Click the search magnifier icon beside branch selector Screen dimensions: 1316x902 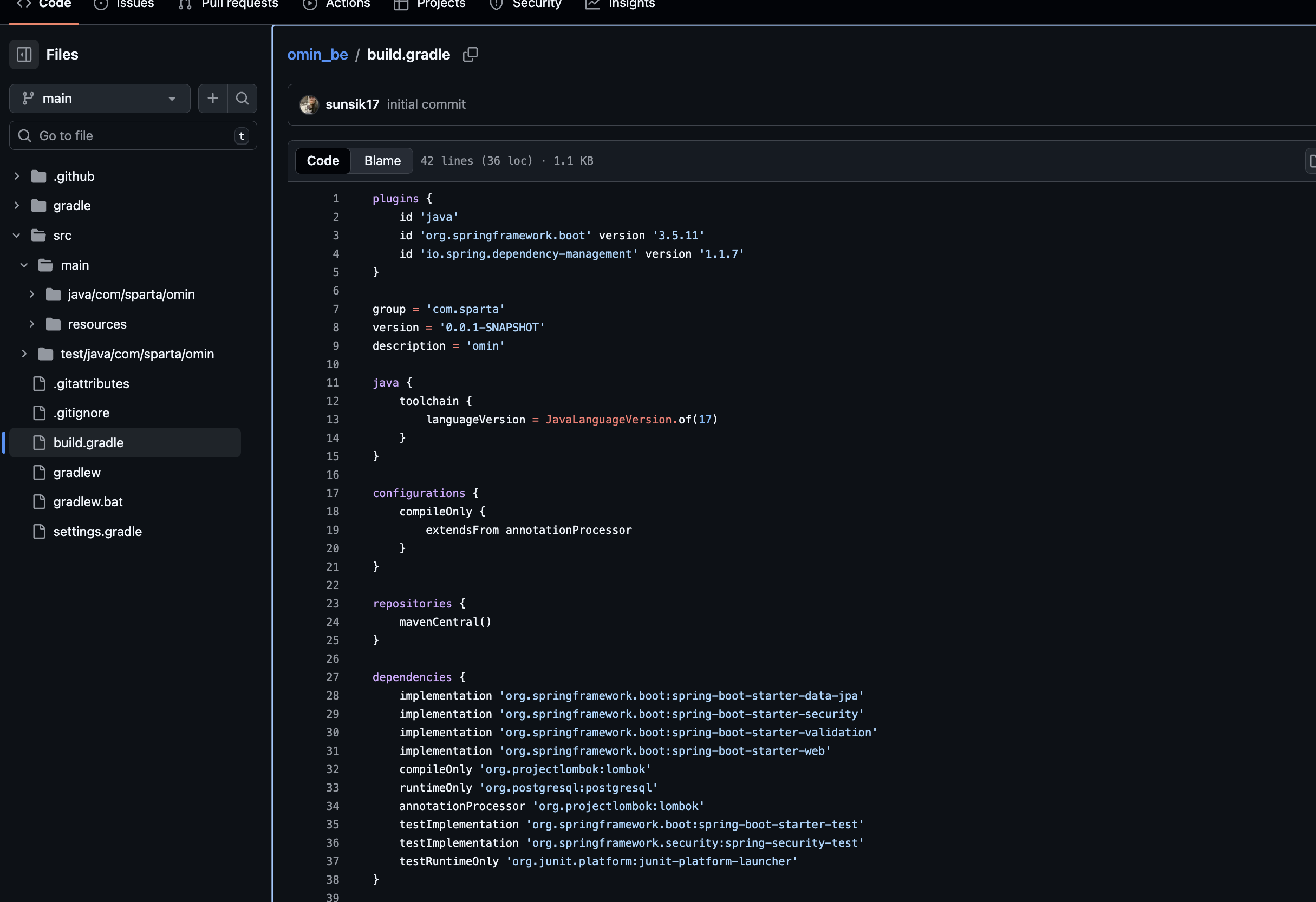(243, 99)
